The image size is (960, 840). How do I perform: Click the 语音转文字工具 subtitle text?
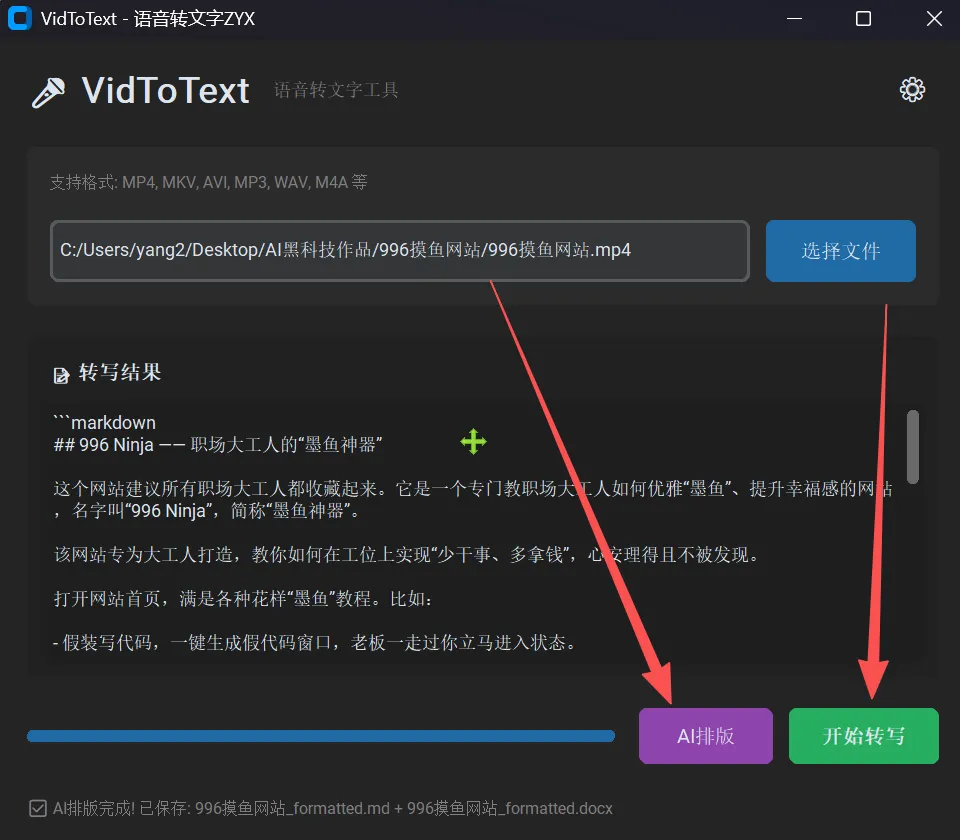tap(336, 90)
